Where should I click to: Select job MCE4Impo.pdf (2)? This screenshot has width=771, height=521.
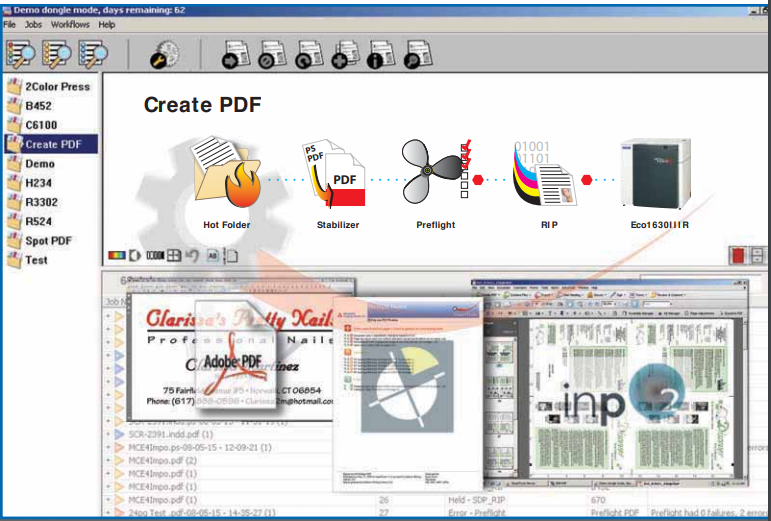point(162,461)
